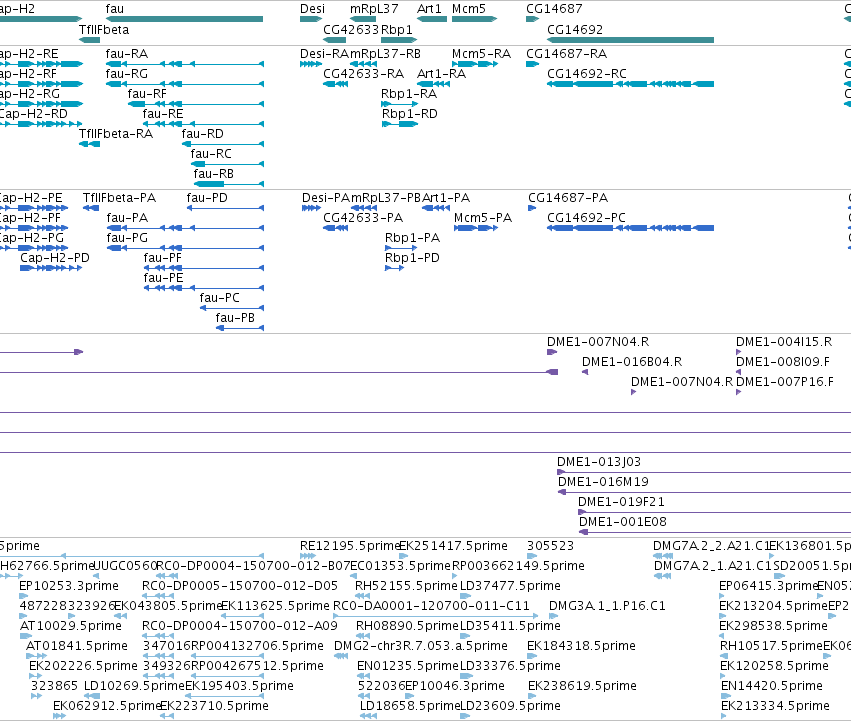Open protein fau-PA
This screenshot has height=721, width=851.
click(x=127, y=218)
